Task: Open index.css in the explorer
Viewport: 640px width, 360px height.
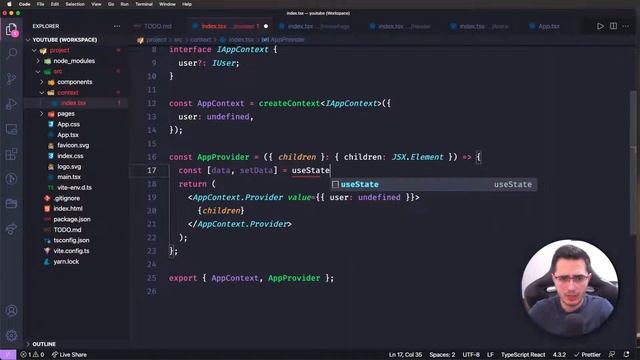Action: pos(70,156)
